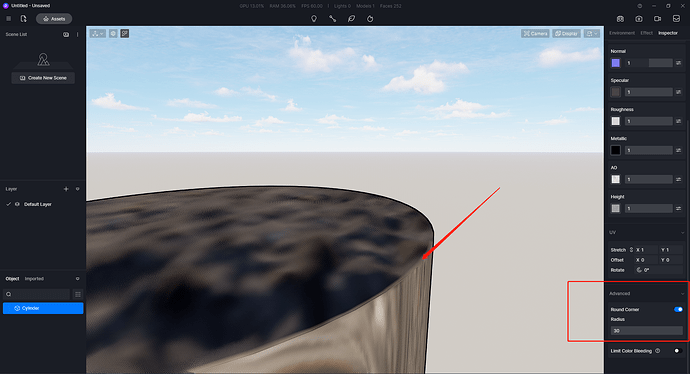This screenshot has height=374, width=690.
Task: Click the Radius input field
Action: 646,330
